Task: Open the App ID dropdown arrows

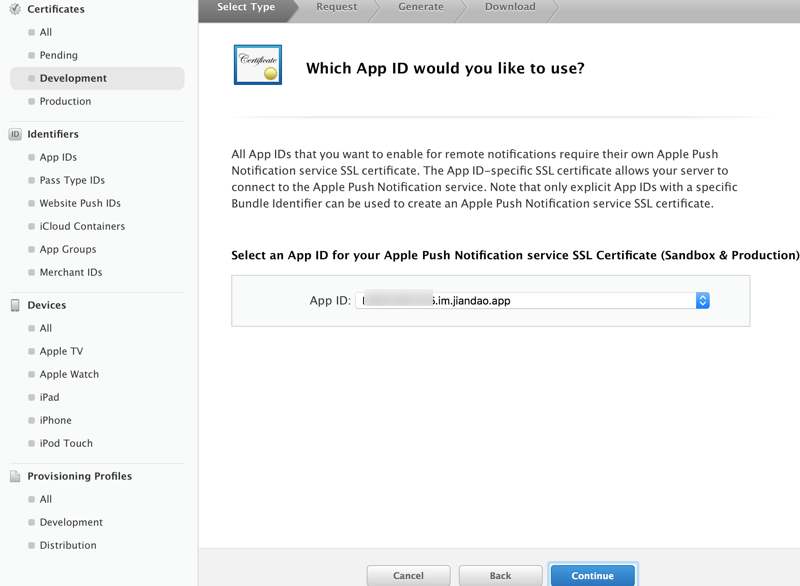Action: 703,300
